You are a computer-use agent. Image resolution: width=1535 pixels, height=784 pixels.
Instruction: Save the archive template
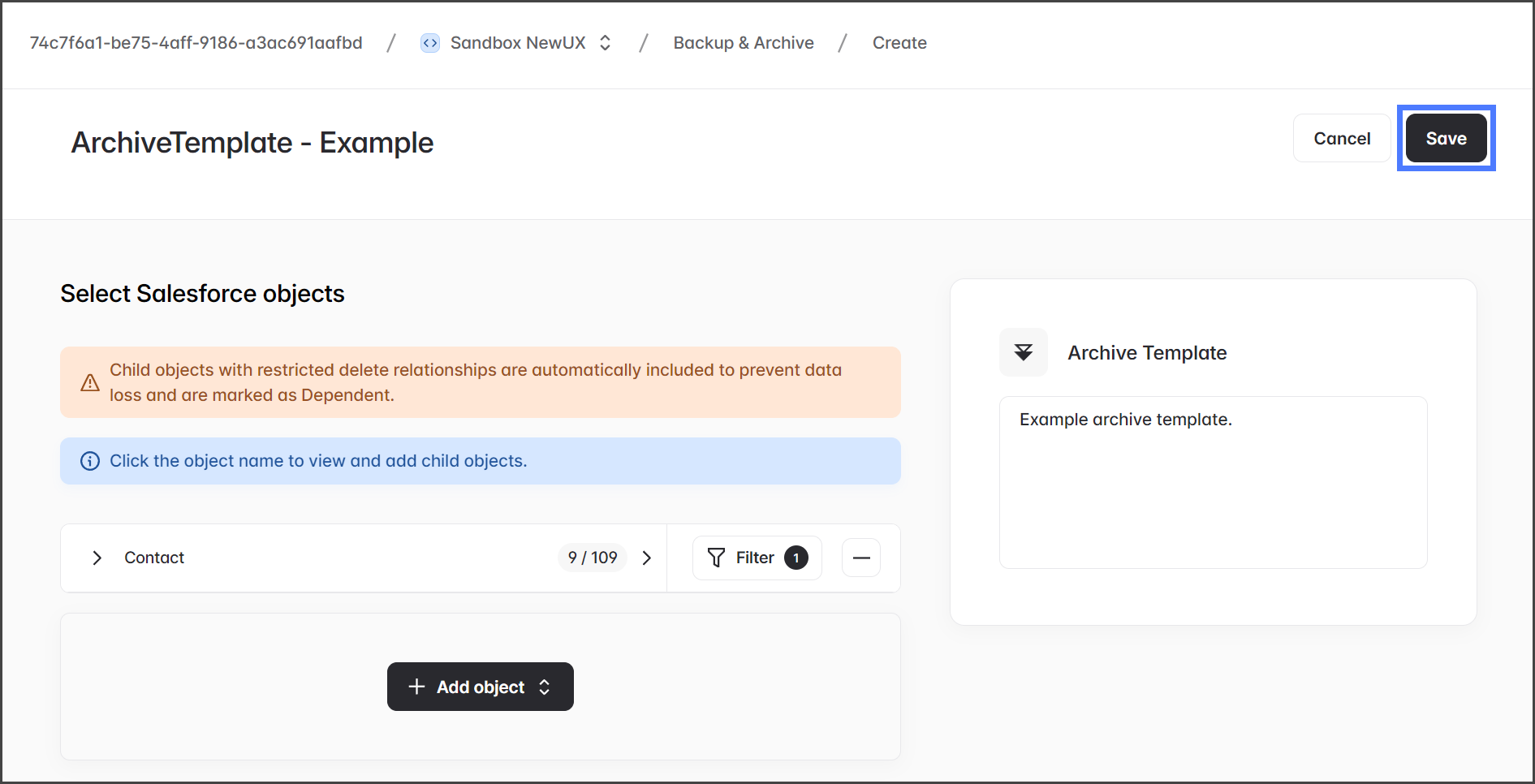[x=1445, y=139]
